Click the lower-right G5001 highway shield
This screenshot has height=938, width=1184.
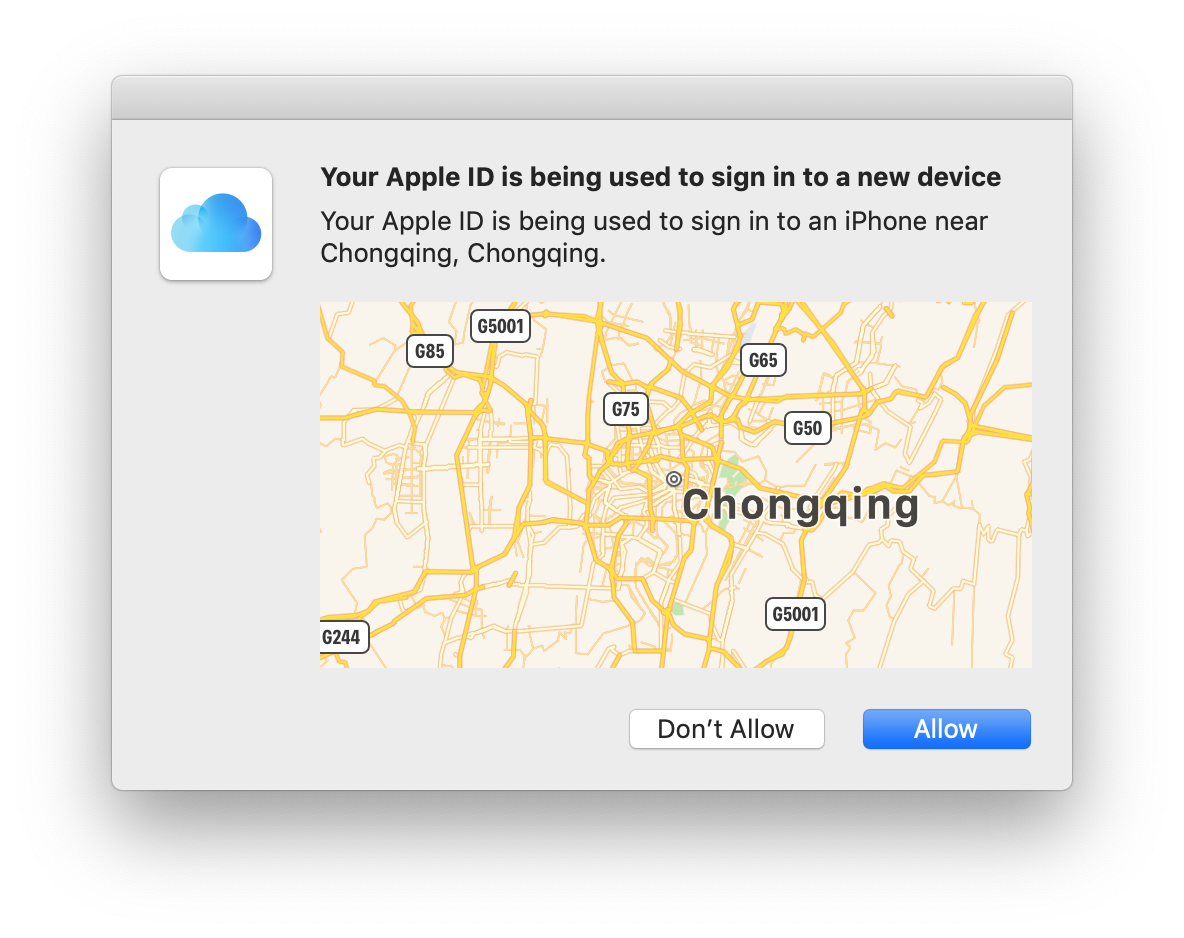click(795, 614)
